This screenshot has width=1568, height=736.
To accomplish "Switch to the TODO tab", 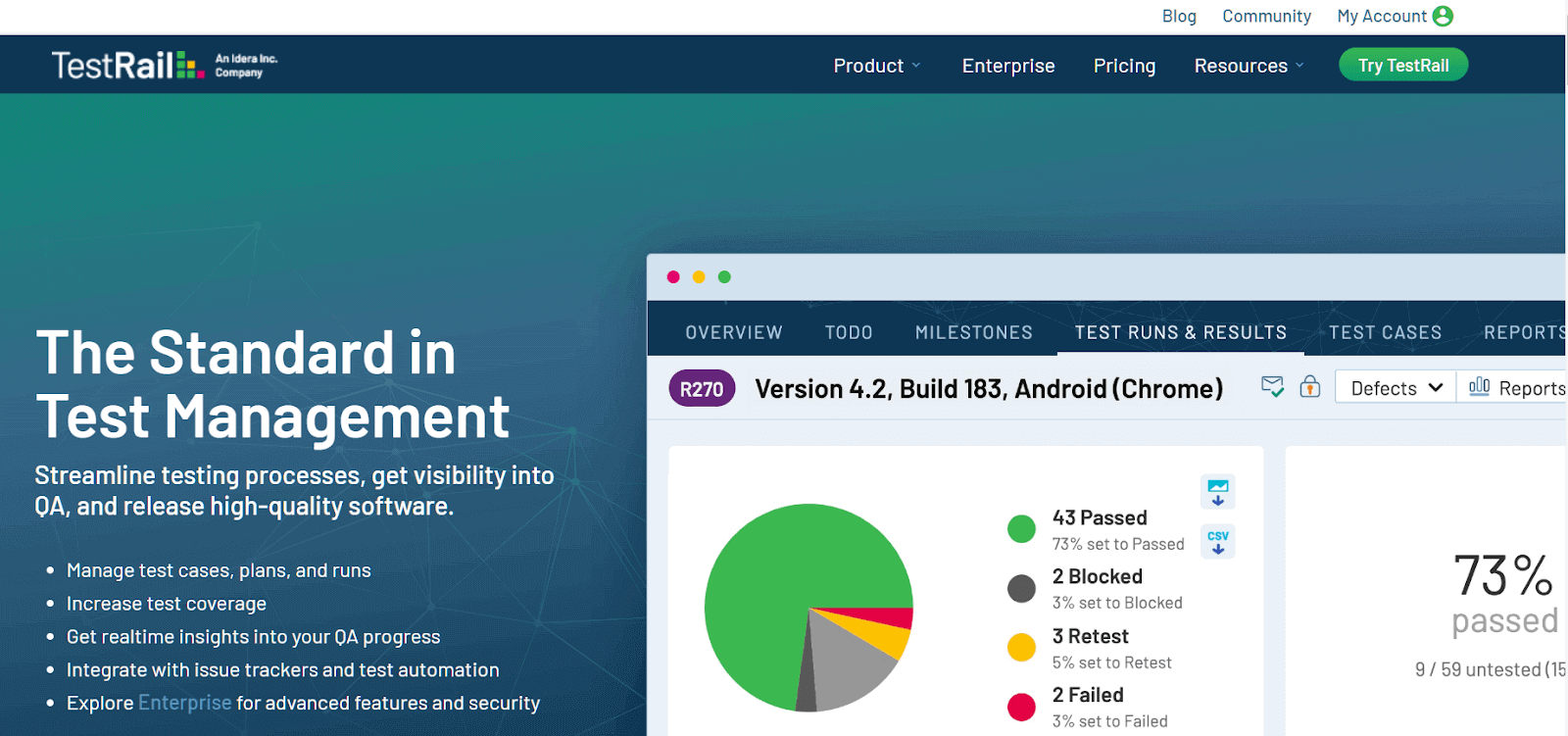I will [849, 332].
